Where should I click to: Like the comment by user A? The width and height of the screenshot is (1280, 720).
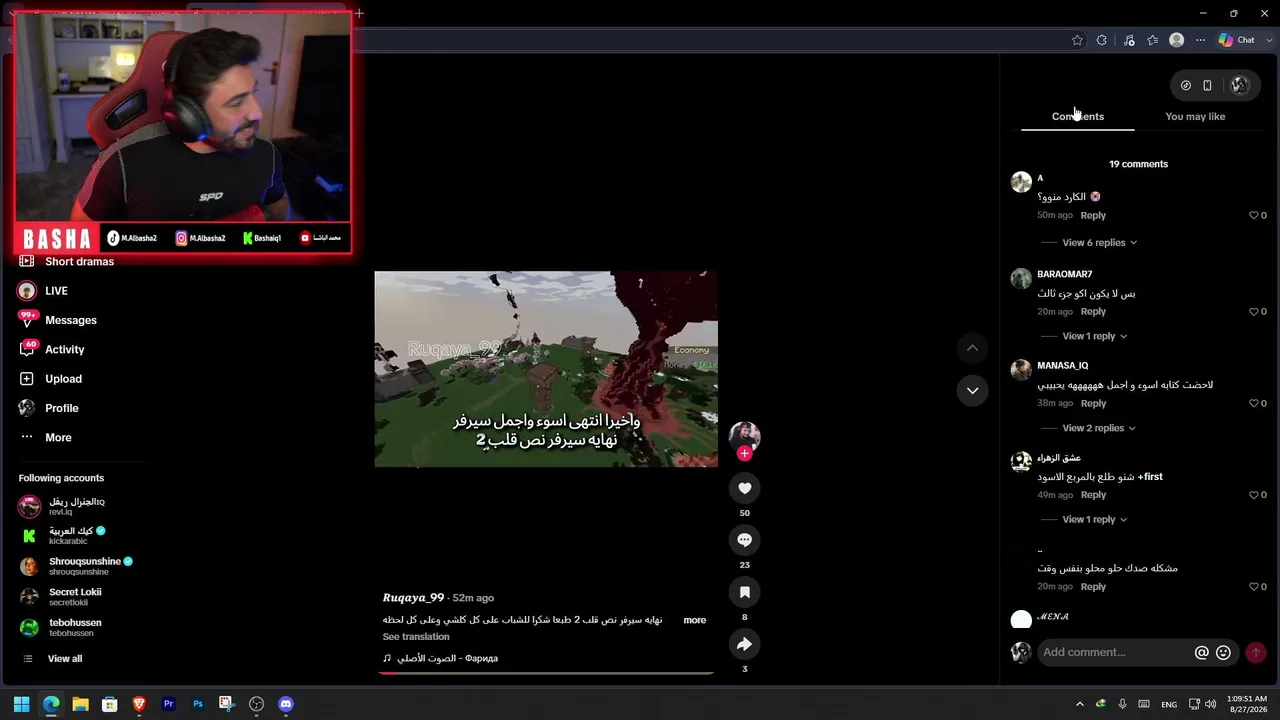1254,215
